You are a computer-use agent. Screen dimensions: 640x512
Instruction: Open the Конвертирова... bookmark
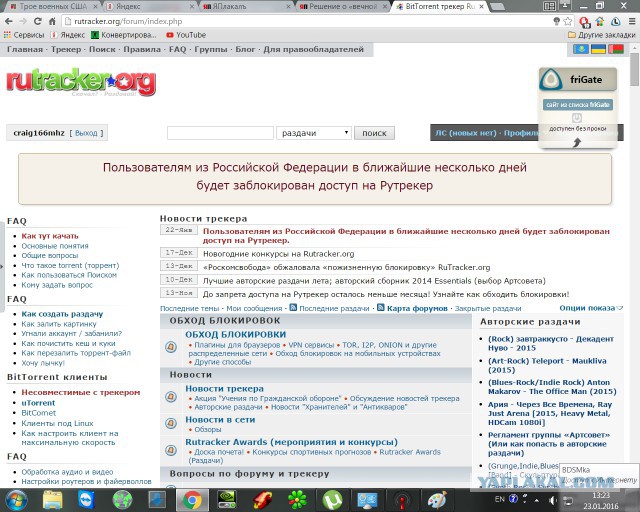(124, 35)
